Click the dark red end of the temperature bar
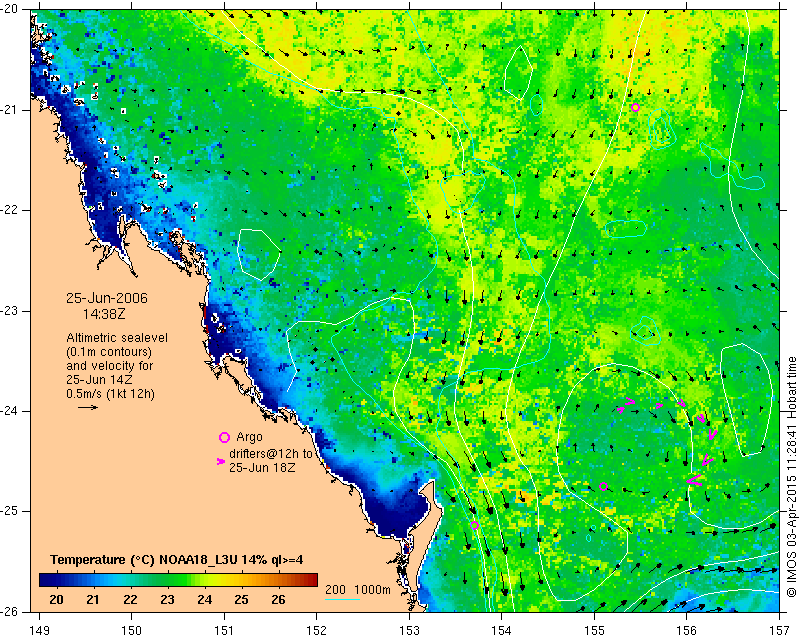Screen dimensions: 800x640 point(311,580)
